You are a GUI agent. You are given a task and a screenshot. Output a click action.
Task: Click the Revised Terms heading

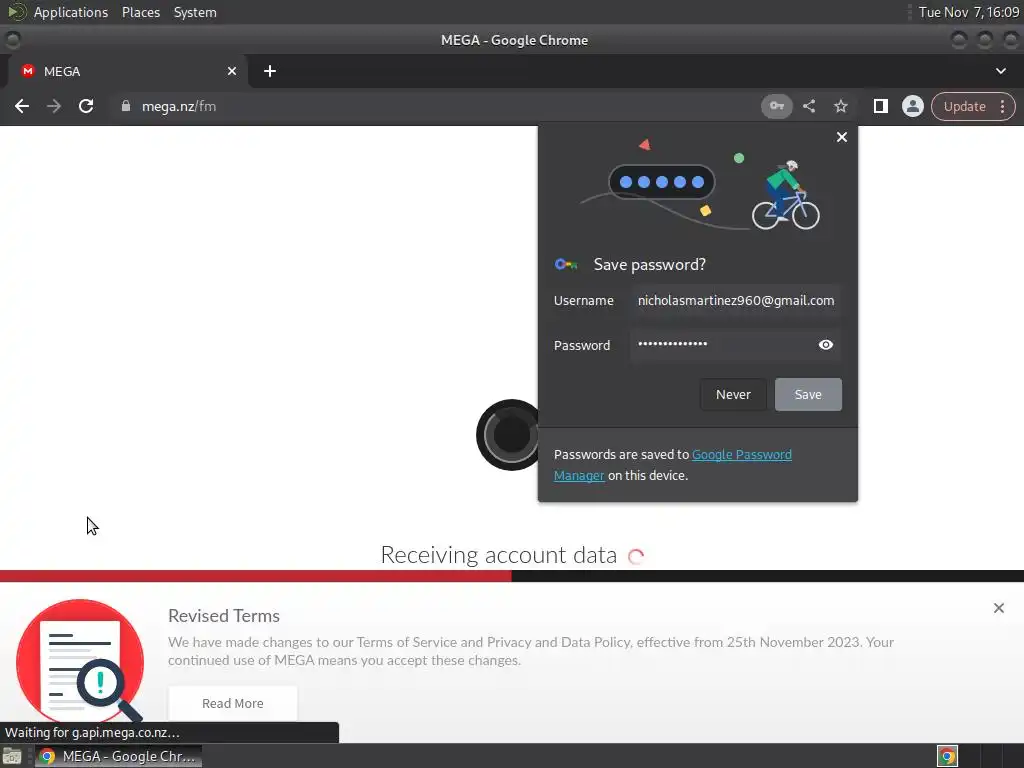[x=223, y=616]
